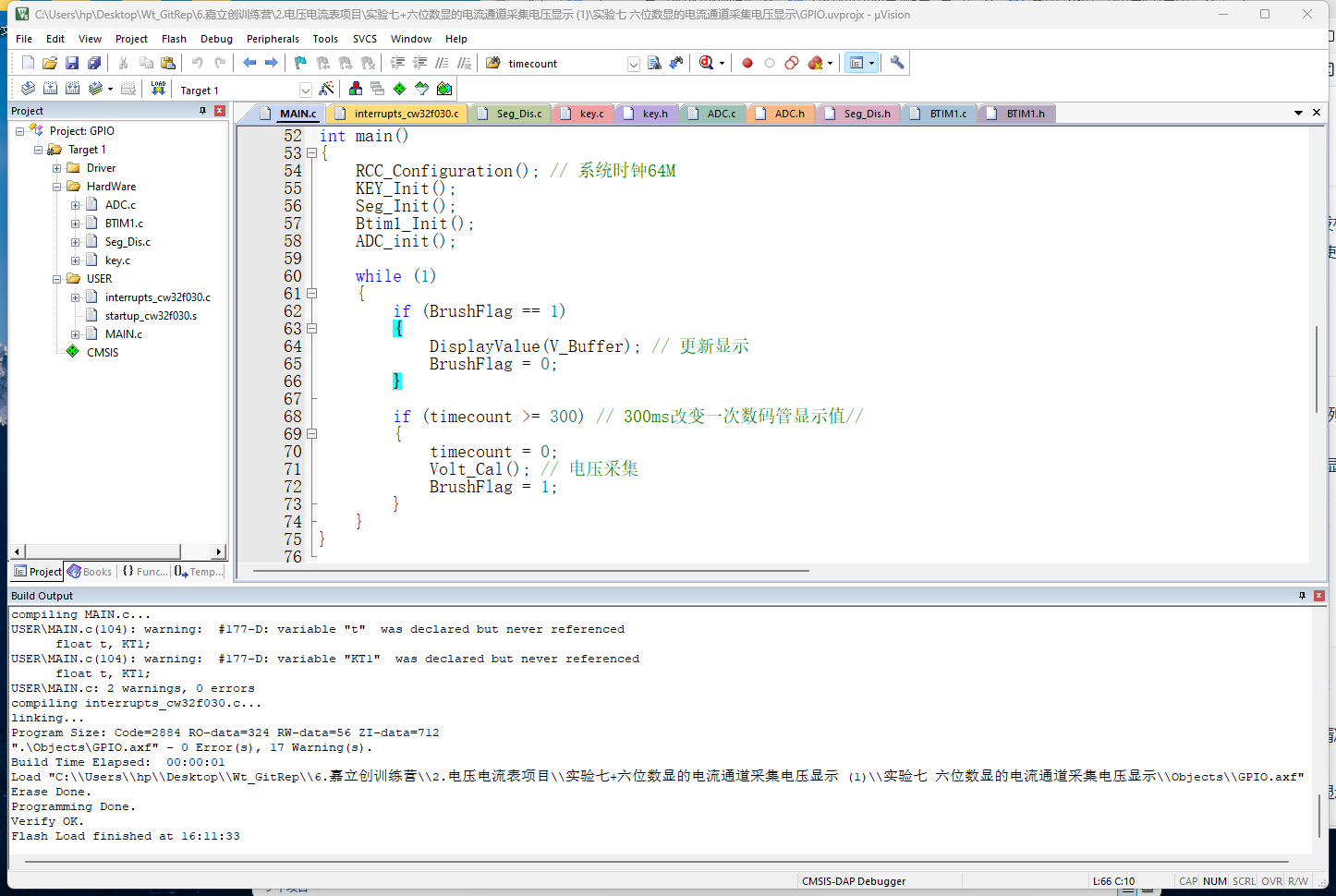Viewport: 1336px width, 896px height.
Task: Open the Pack Installer icon
Action: pos(444,89)
